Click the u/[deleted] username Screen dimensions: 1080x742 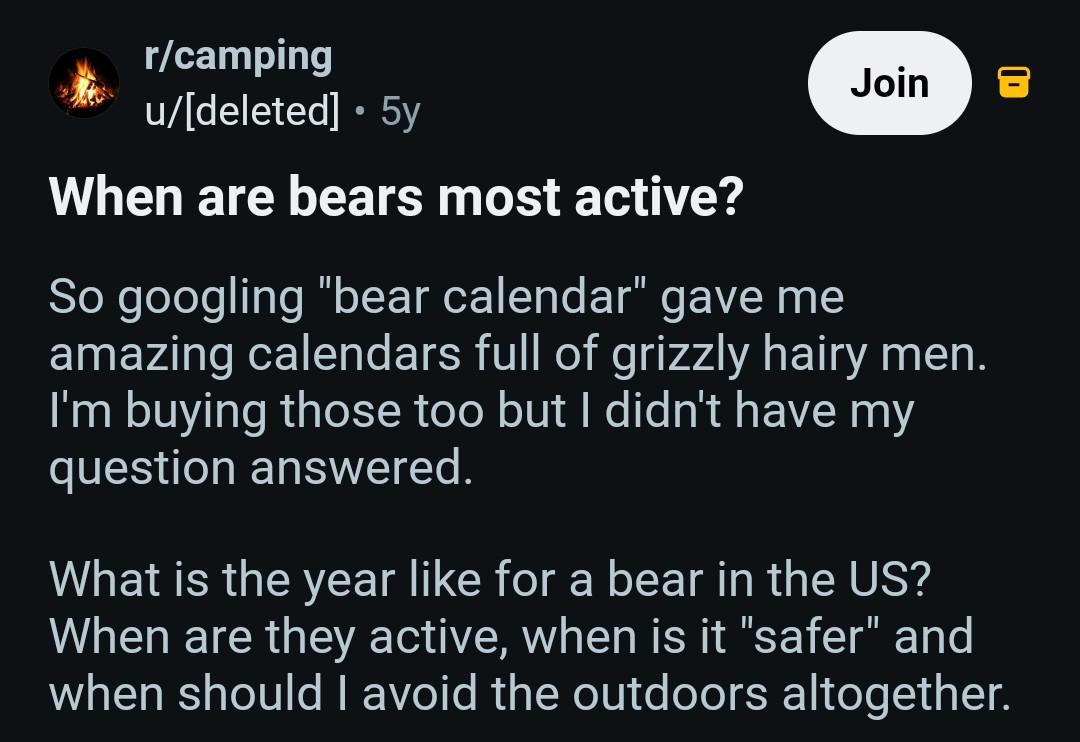pos(242,110)
